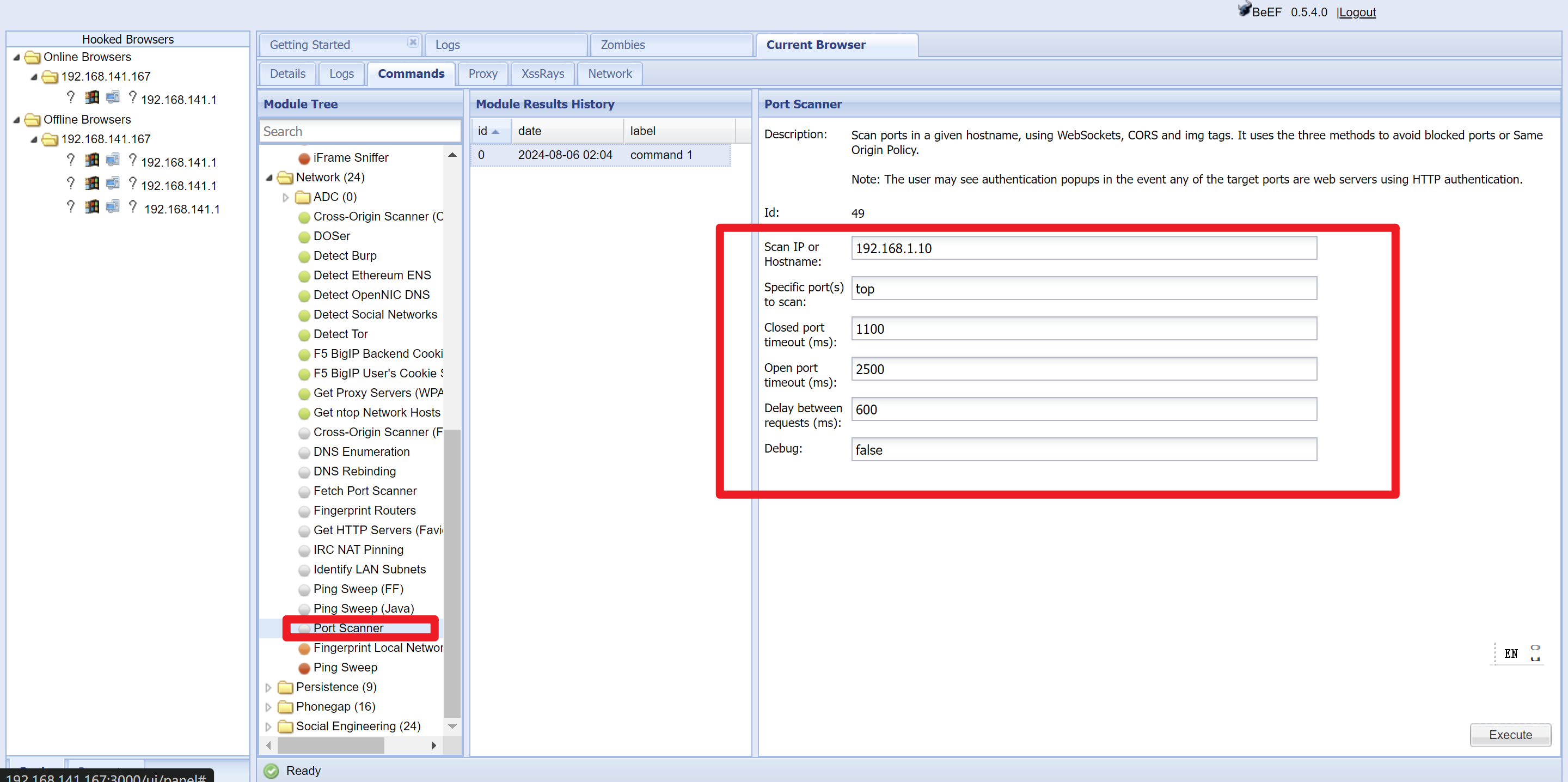Click the Ping Sweep (Java) grey status icon
Image resolution: width=1568 pixels, height=782 pixels.
304,609
